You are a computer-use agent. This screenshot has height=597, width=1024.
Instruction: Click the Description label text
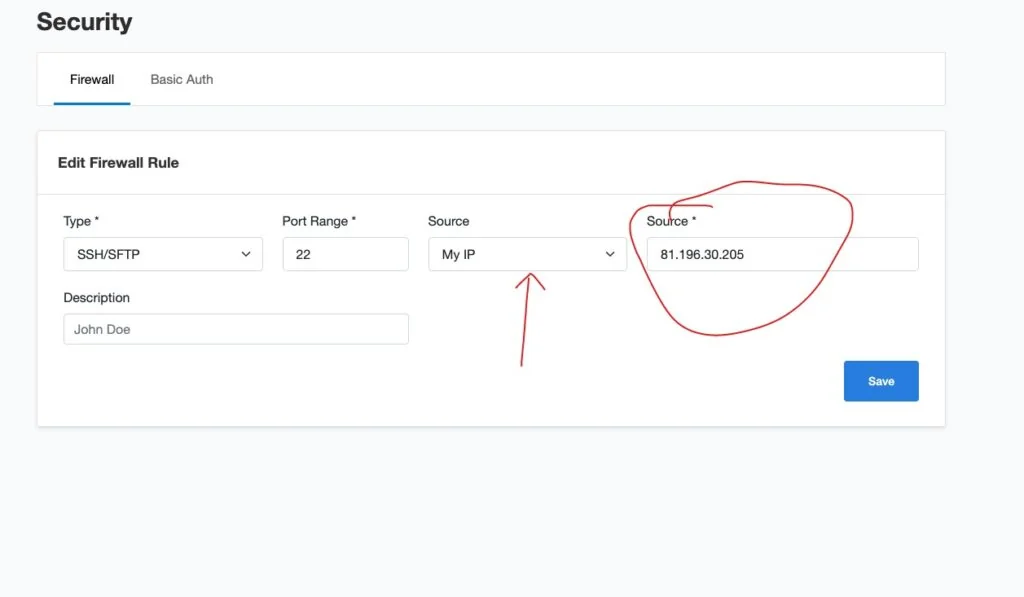[97, 297]
